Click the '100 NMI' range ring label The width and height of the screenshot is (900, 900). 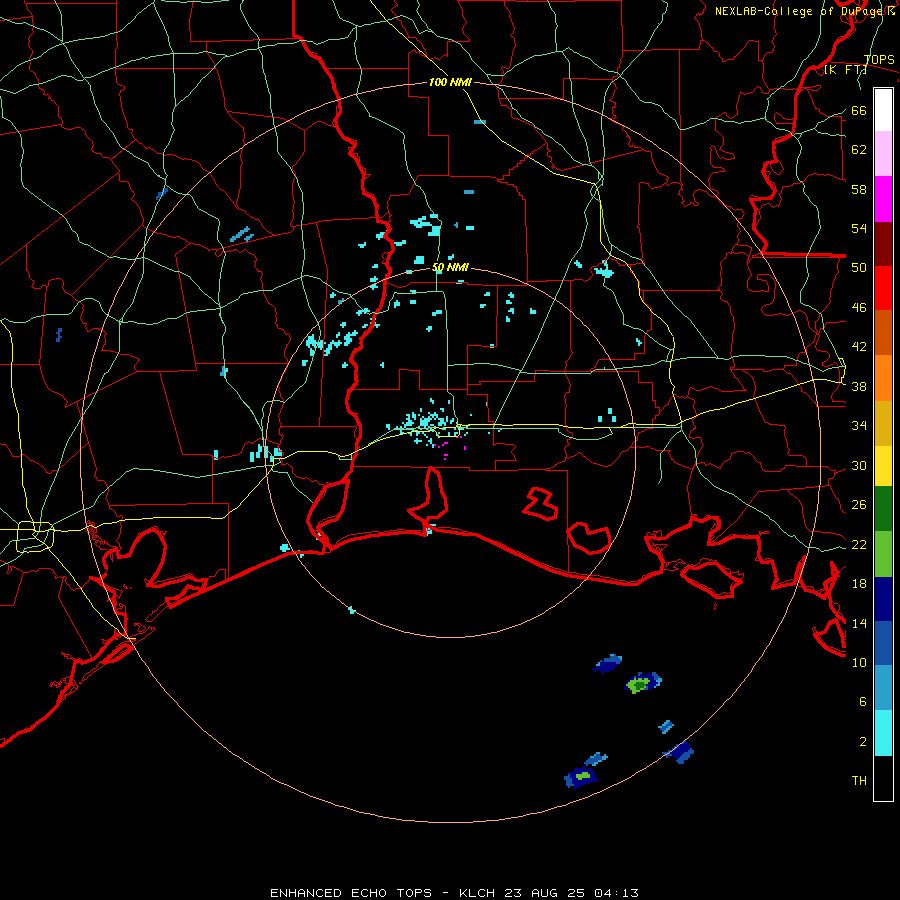450,83
